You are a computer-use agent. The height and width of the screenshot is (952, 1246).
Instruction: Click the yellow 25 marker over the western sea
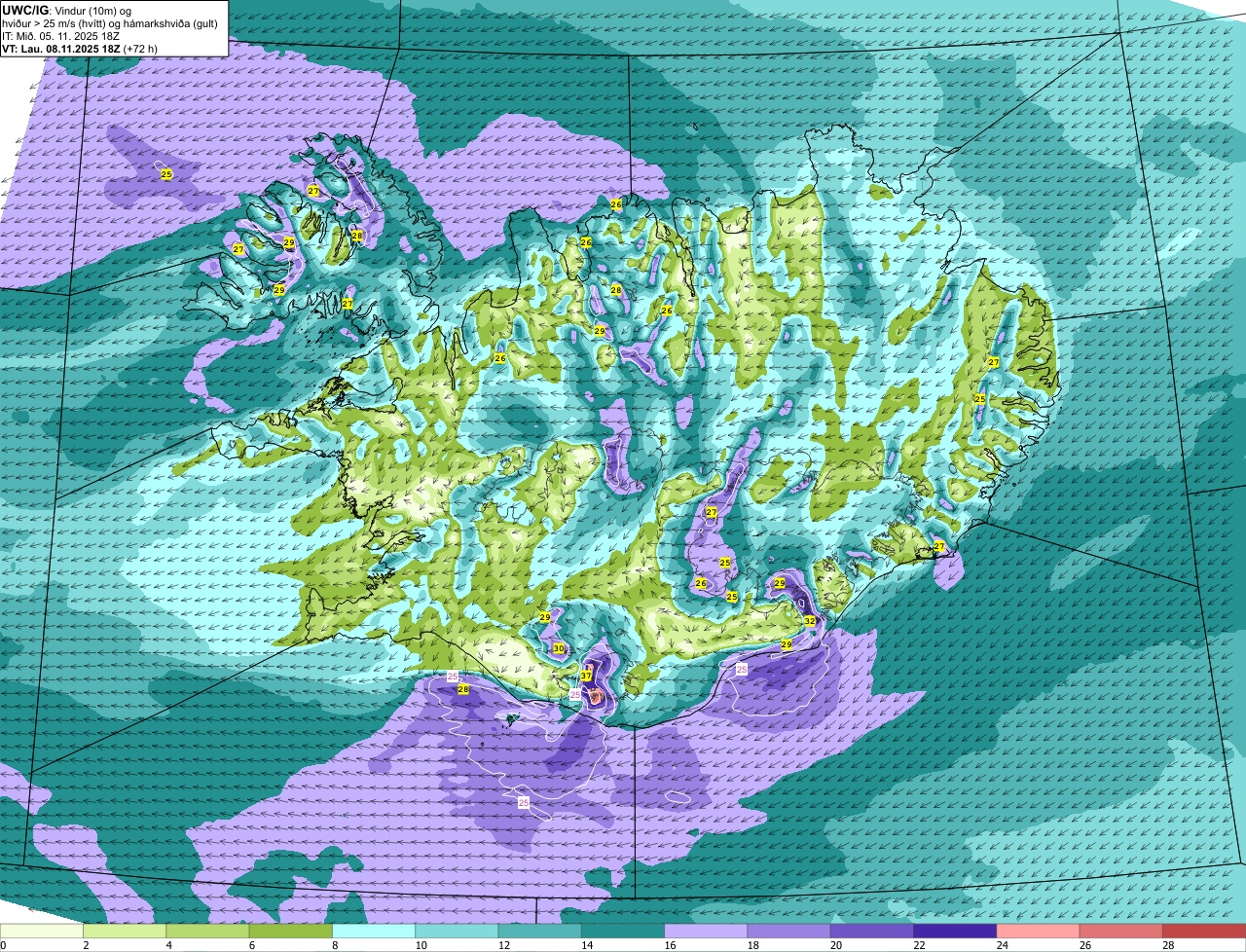point(166,174)
